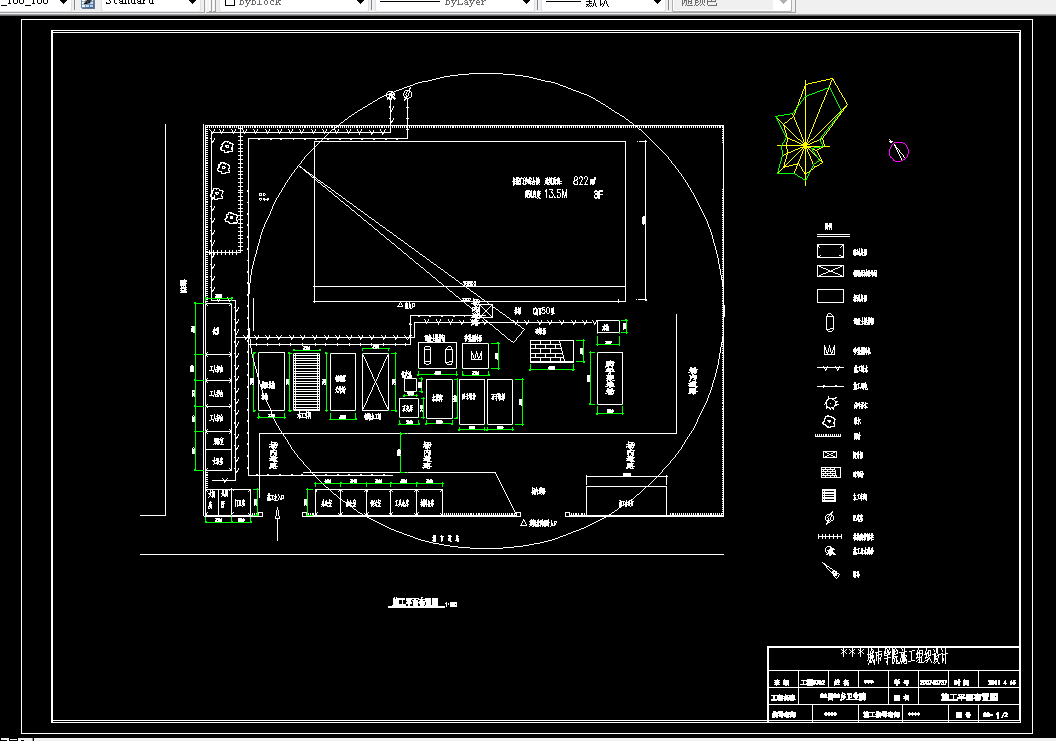Click the text style icon beside Standard
Image resolution: width=1056 pixels, height=741 pixels.
[88, 3]
